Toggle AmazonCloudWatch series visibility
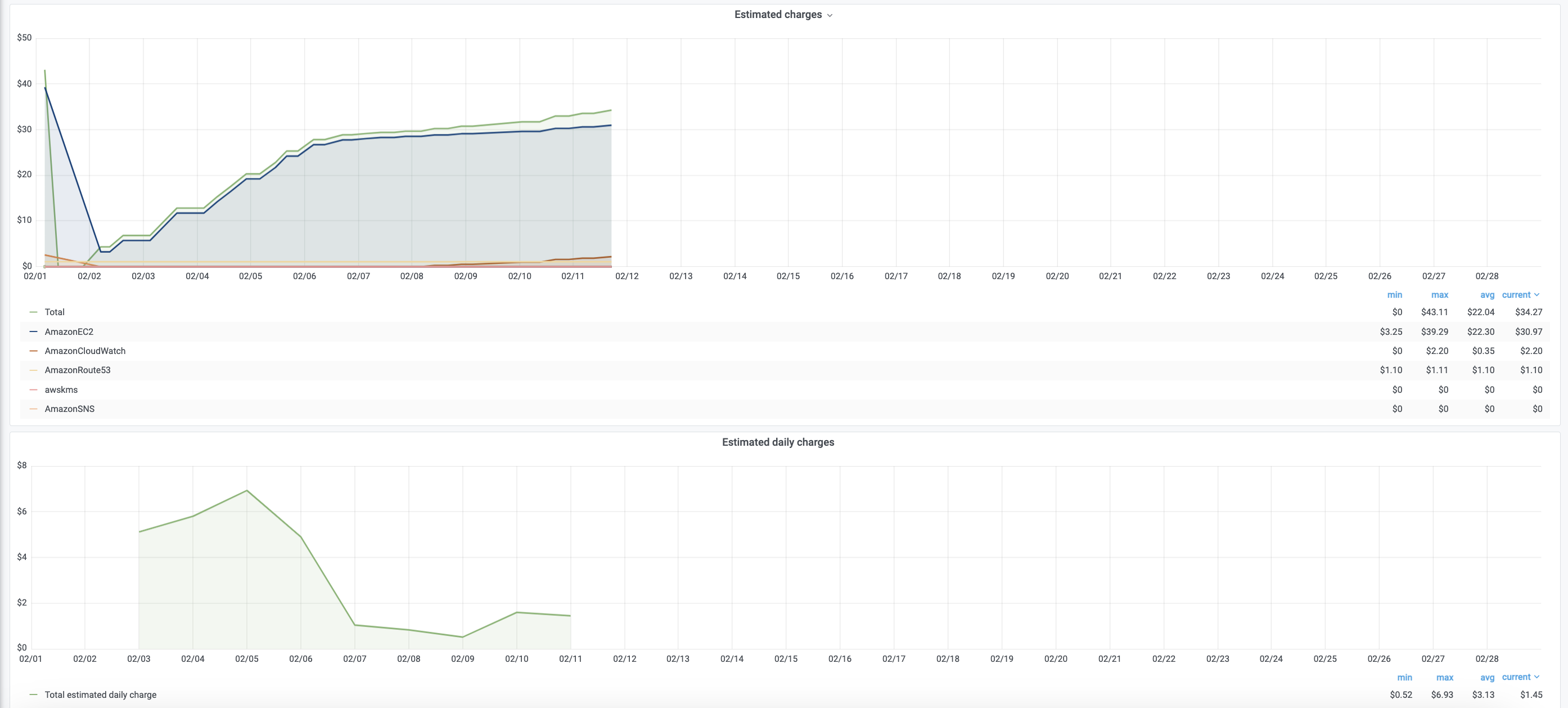This screenshot has height=708, width=1568. point(84,351)
